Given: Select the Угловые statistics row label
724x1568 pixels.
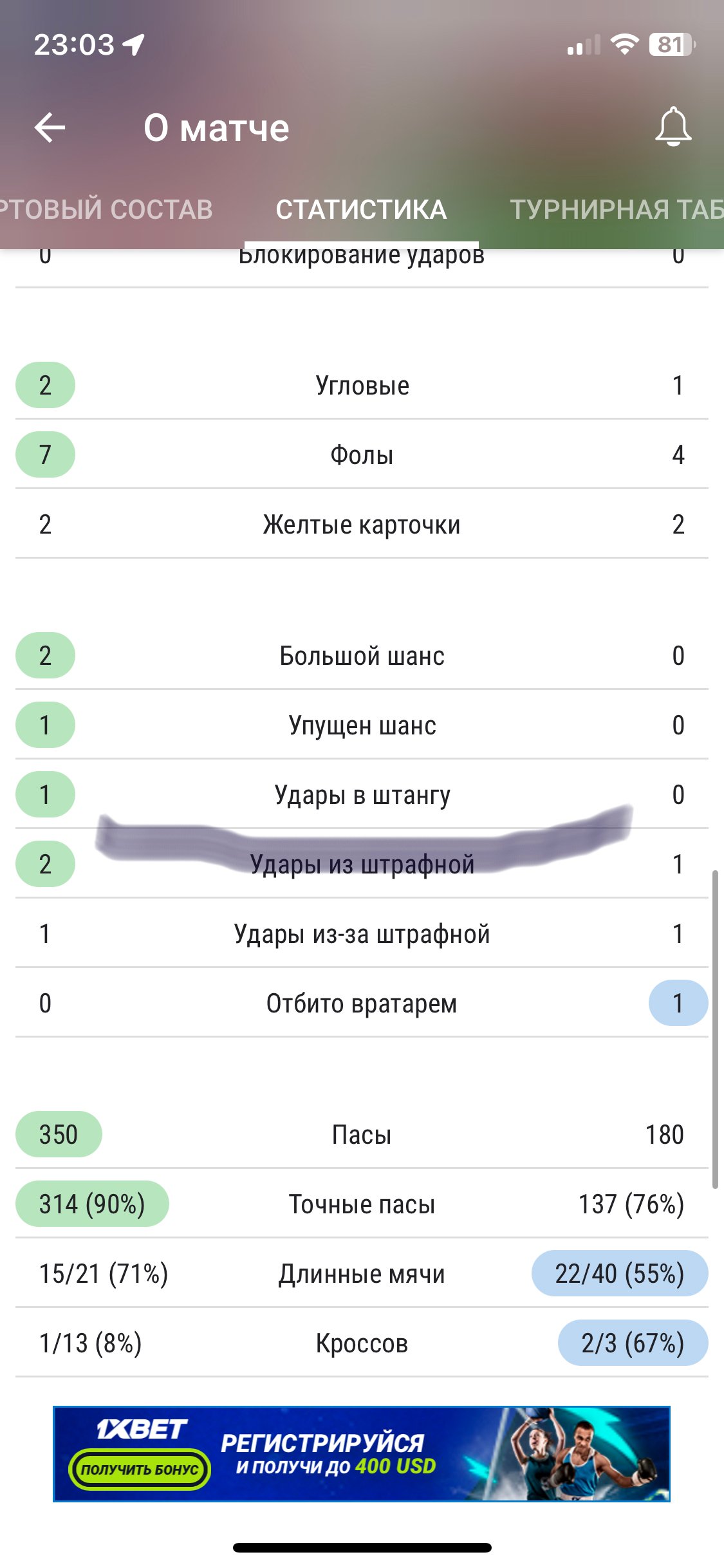Looking at the screenshot, I should coord(362,386).
